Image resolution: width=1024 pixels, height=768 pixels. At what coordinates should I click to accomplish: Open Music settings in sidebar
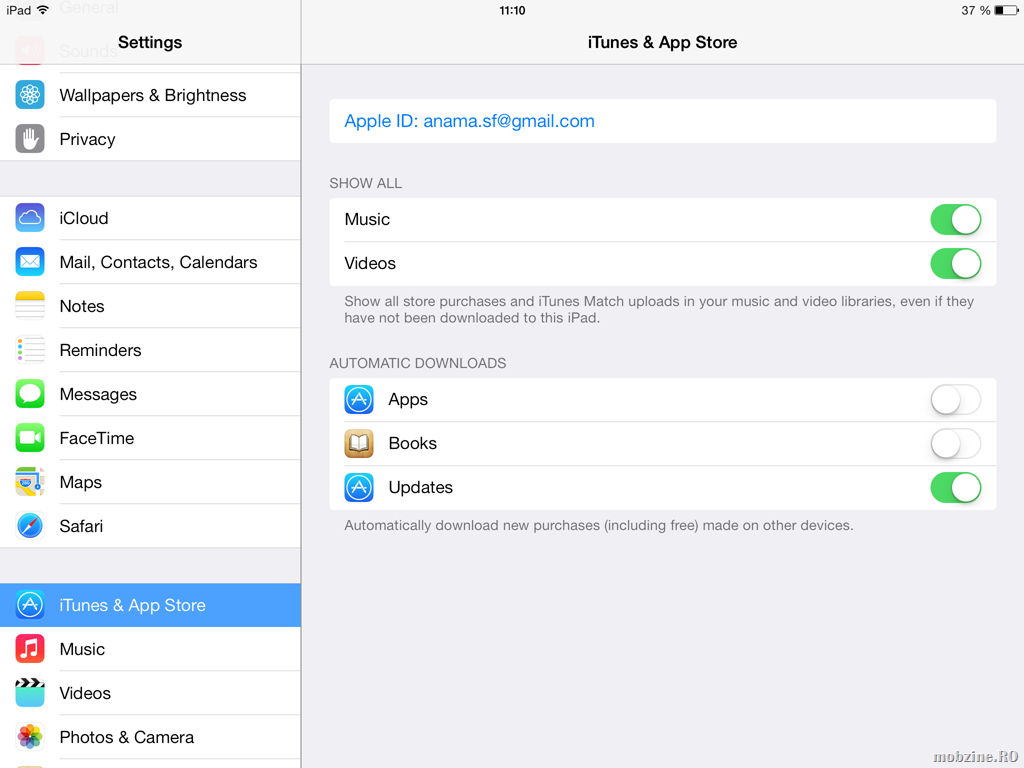tap(150, 648)
